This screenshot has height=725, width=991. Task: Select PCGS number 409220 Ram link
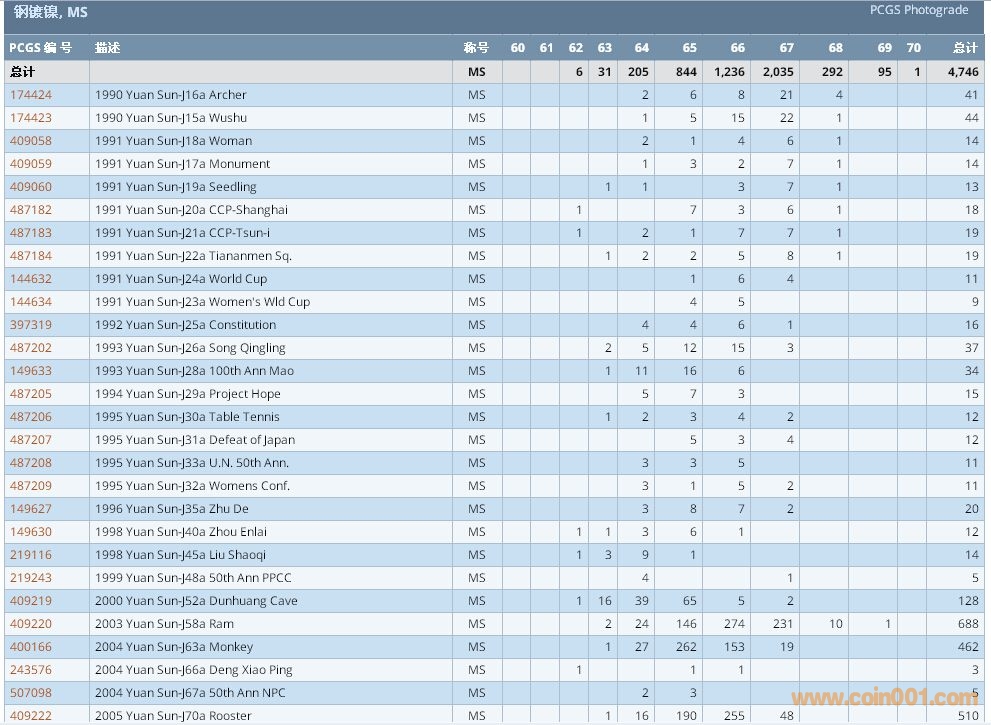(30, 624)
